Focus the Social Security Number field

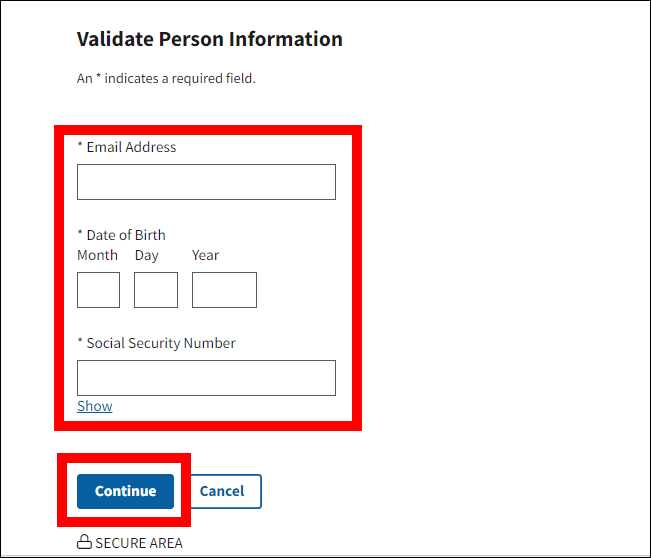(x=206, y=378)
